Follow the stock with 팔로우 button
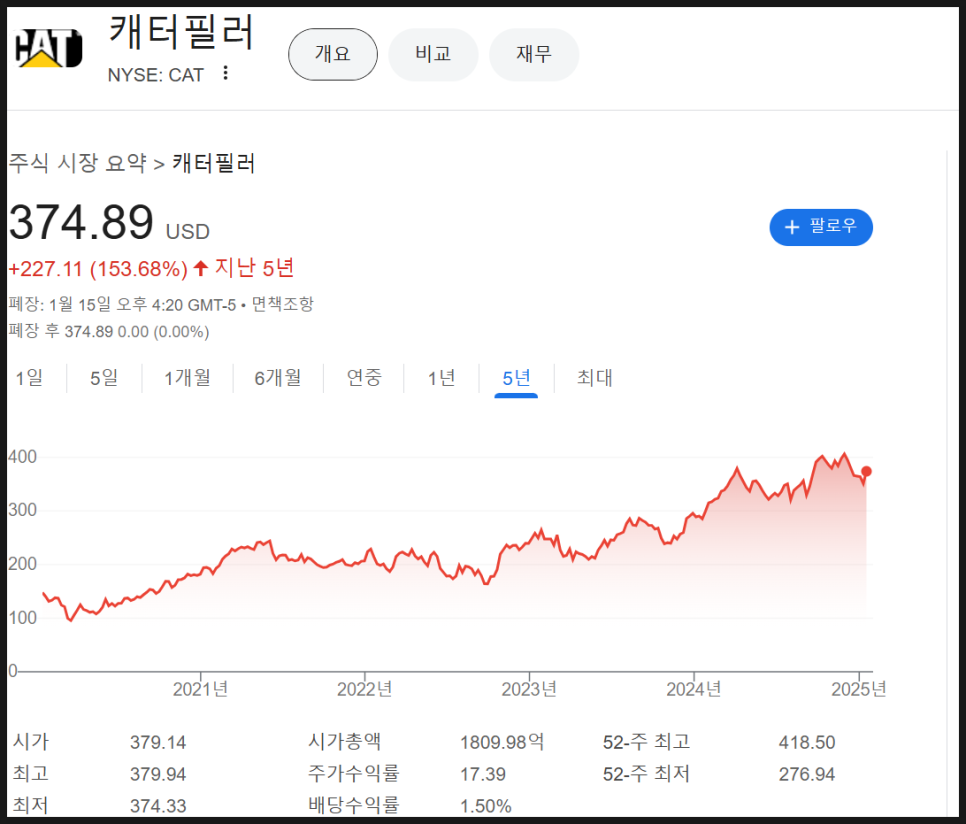 point(821,227)
